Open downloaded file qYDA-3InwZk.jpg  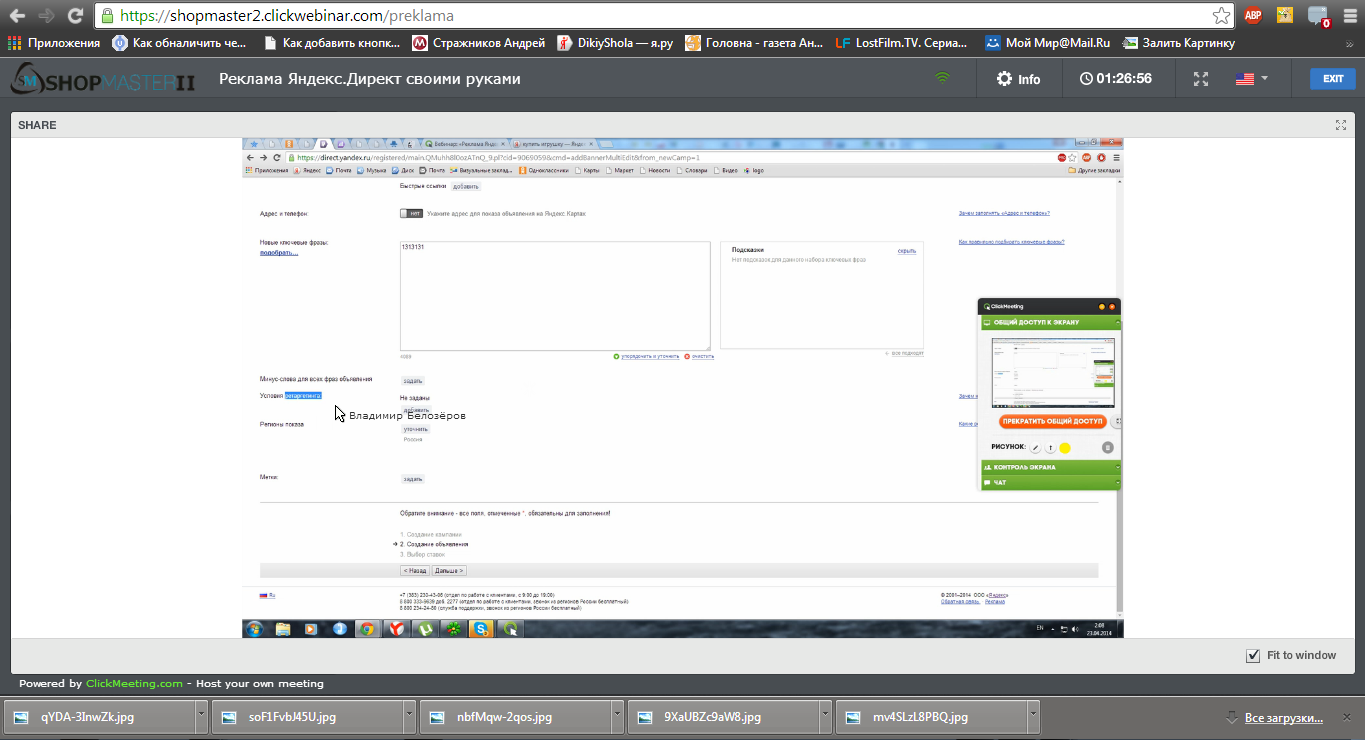tap(98, 717)
